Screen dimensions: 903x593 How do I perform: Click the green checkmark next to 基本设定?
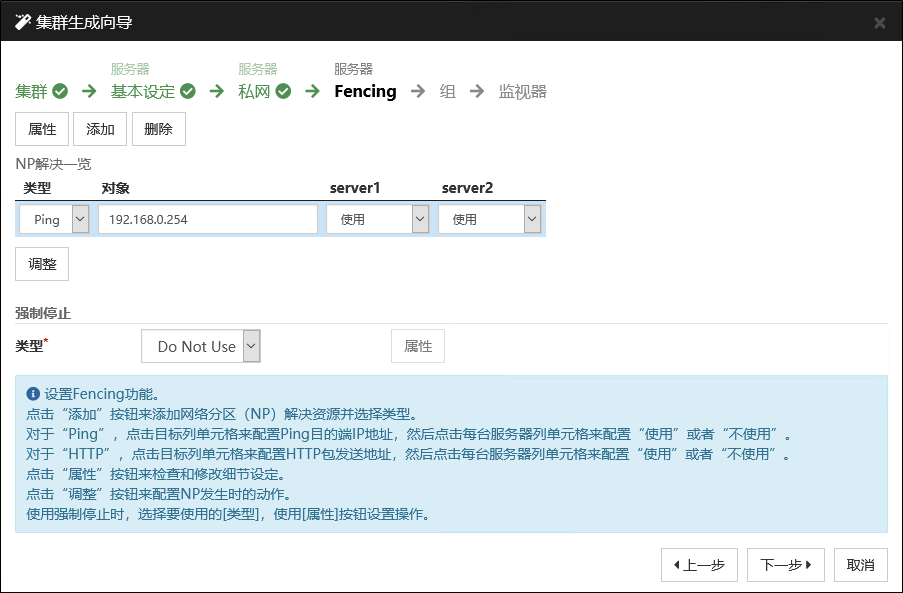[188, 92]
